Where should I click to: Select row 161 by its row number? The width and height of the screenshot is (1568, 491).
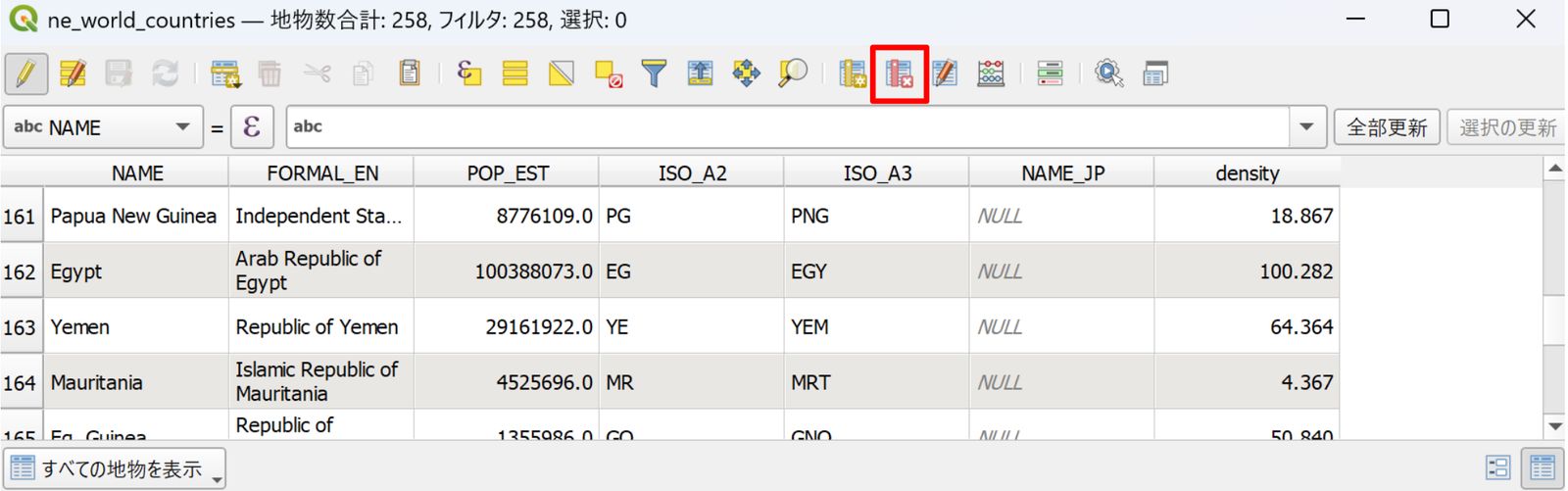point(20,216)
